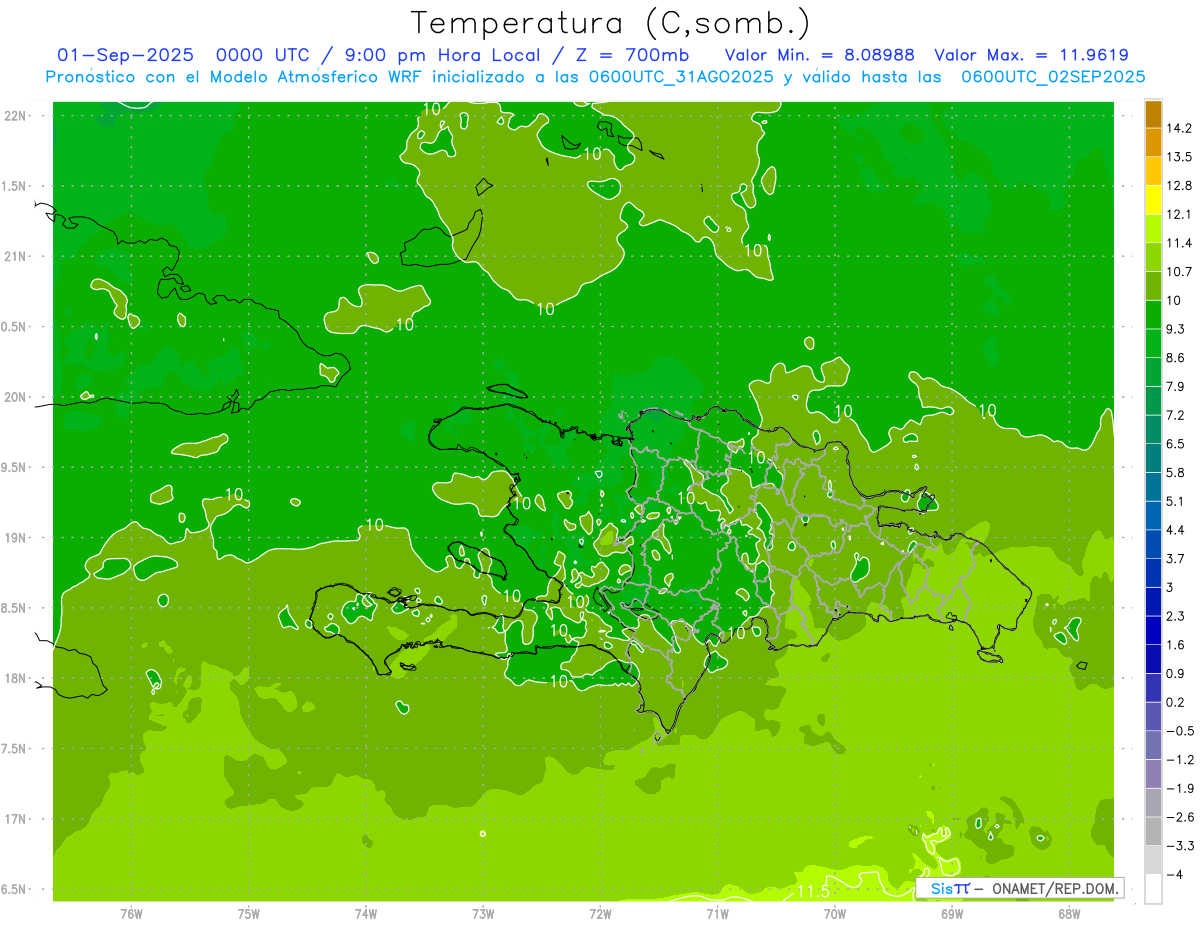1200x927 pixels.
Task: Click the '7.9' colorbar value
Action: point(1175,386)
